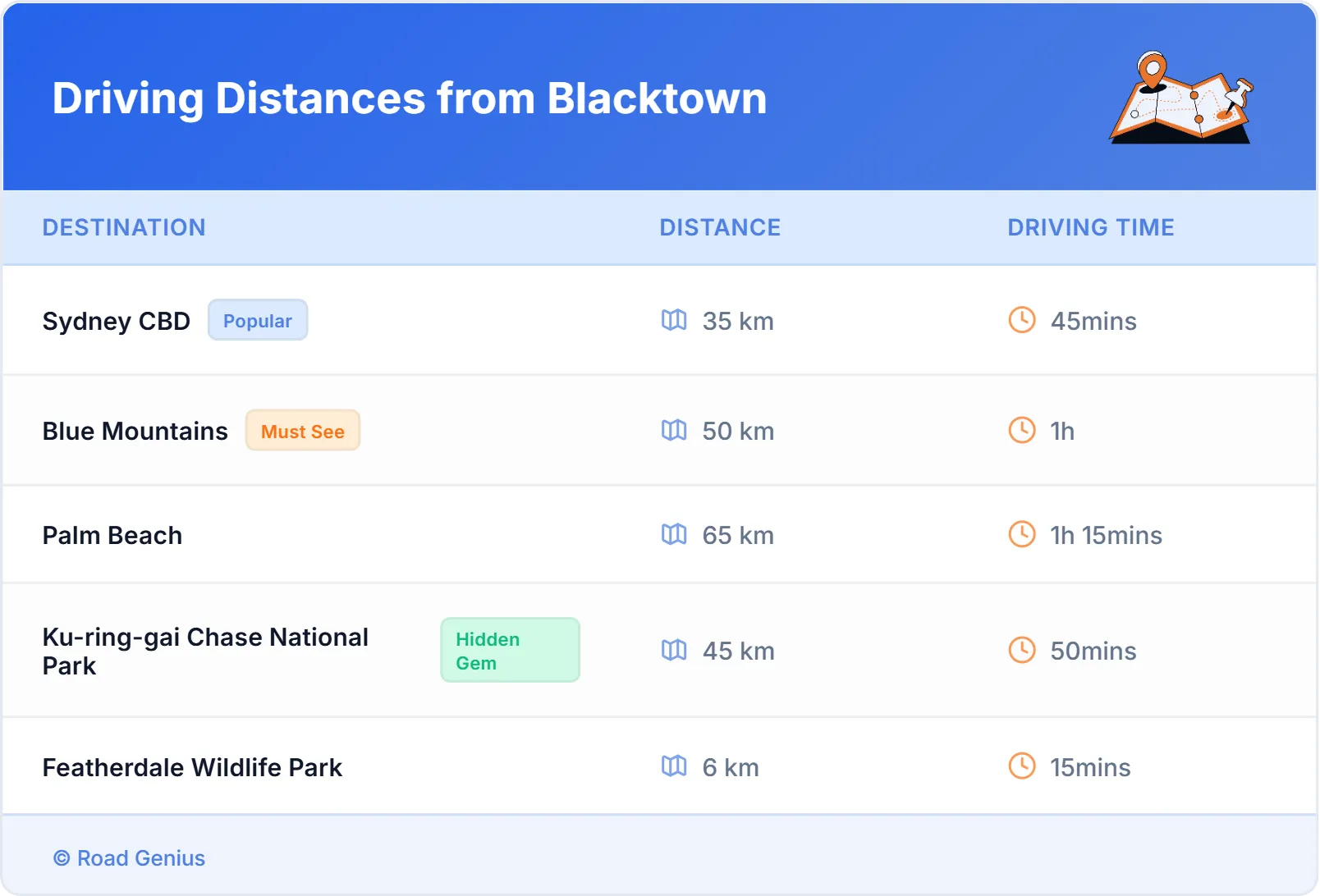Open the Road Genius copyright link
Image resolution: width=1320 pixels, height=896 pixels.
point(130,858)
